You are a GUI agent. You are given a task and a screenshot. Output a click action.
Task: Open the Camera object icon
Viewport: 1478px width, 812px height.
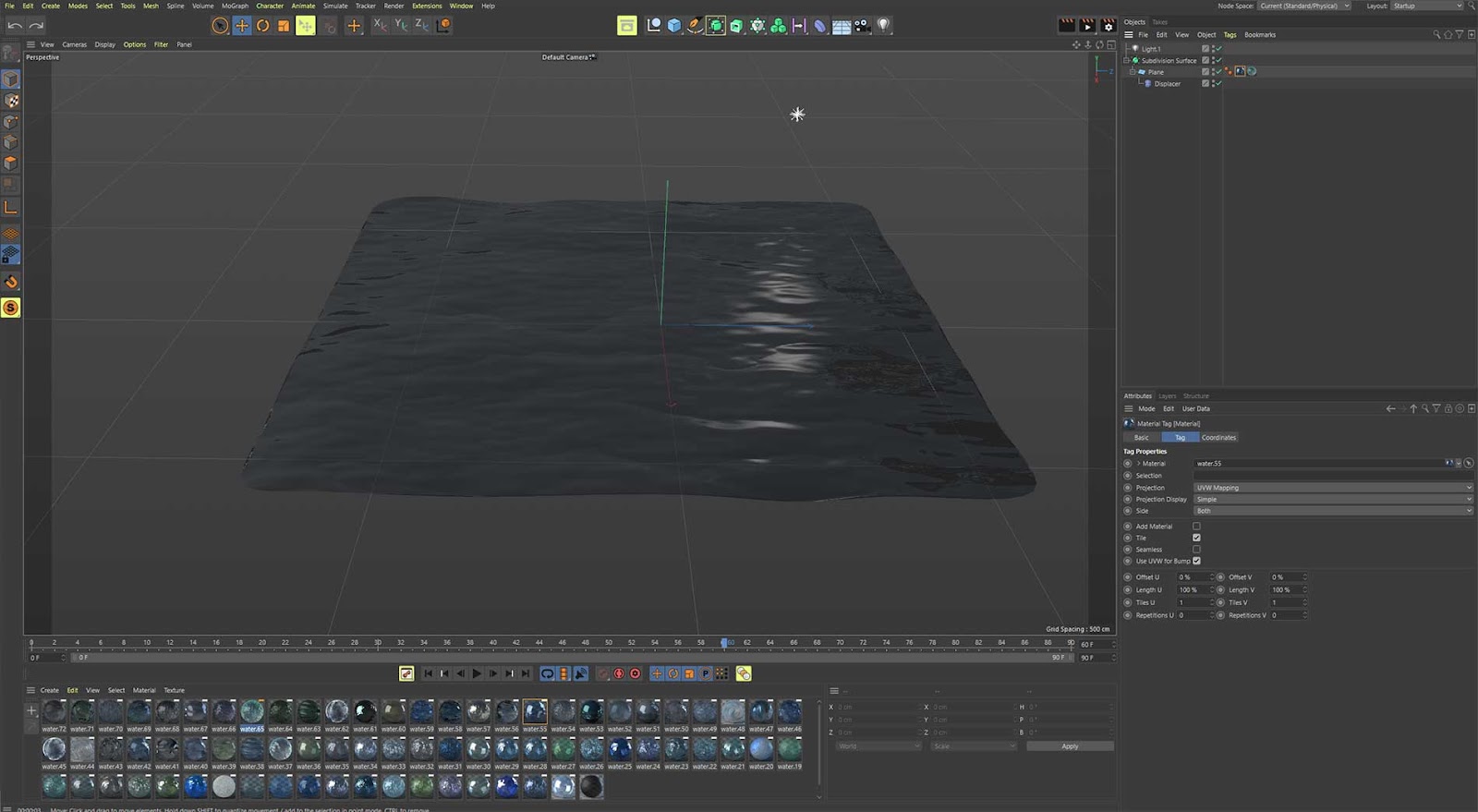[862, 26]
